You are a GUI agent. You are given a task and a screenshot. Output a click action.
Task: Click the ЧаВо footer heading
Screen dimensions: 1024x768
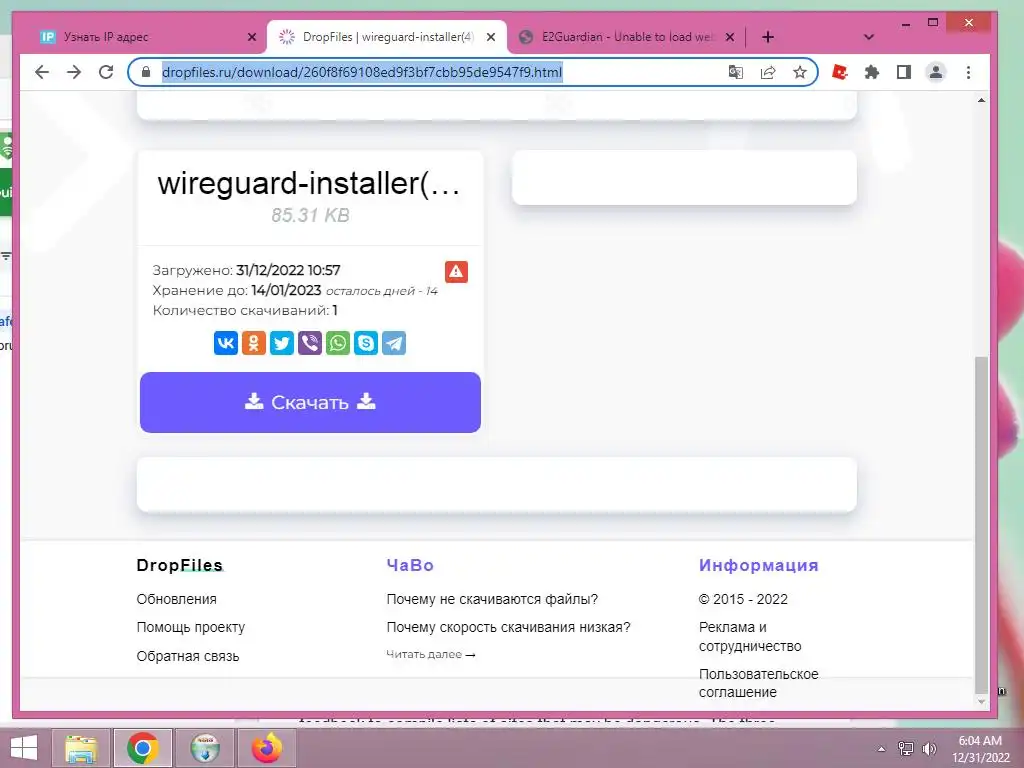410,565
